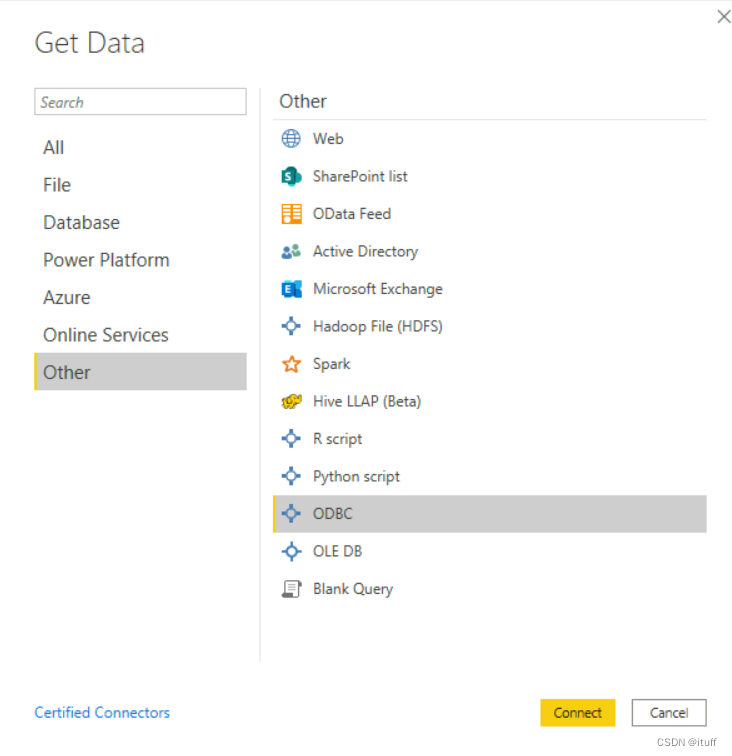This screenshot has height=756, width=732.
Task: Select the Other category
Action: pyautogui.click(x=140, y=372)
